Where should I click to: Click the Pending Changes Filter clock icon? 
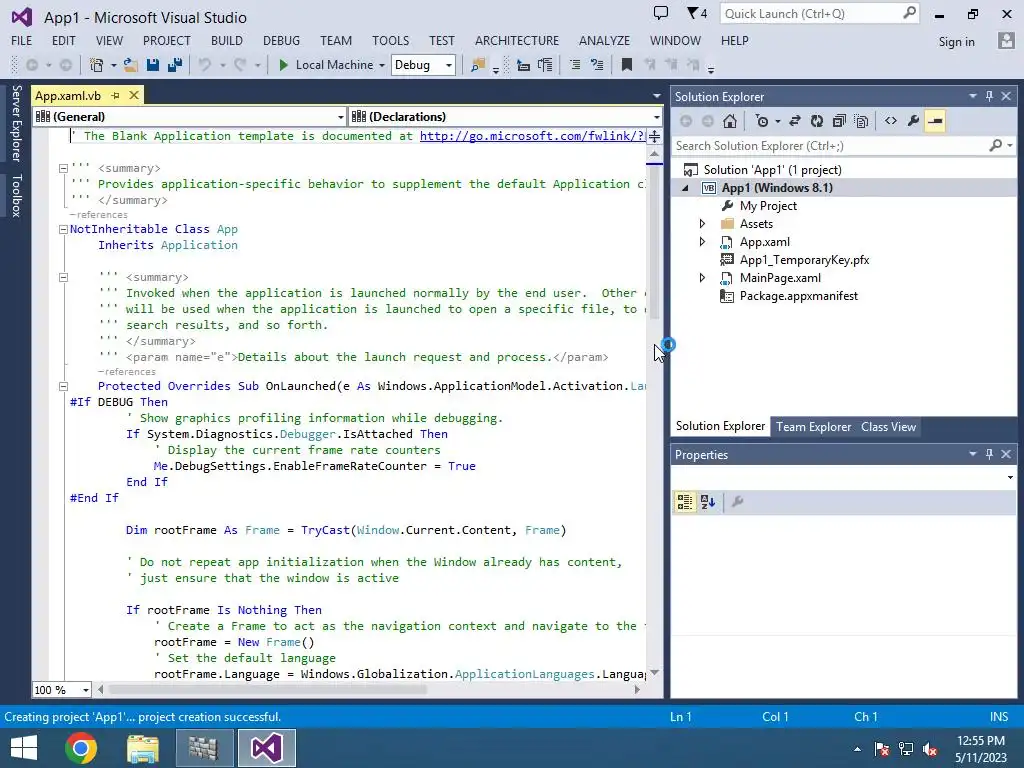point(762,121)
